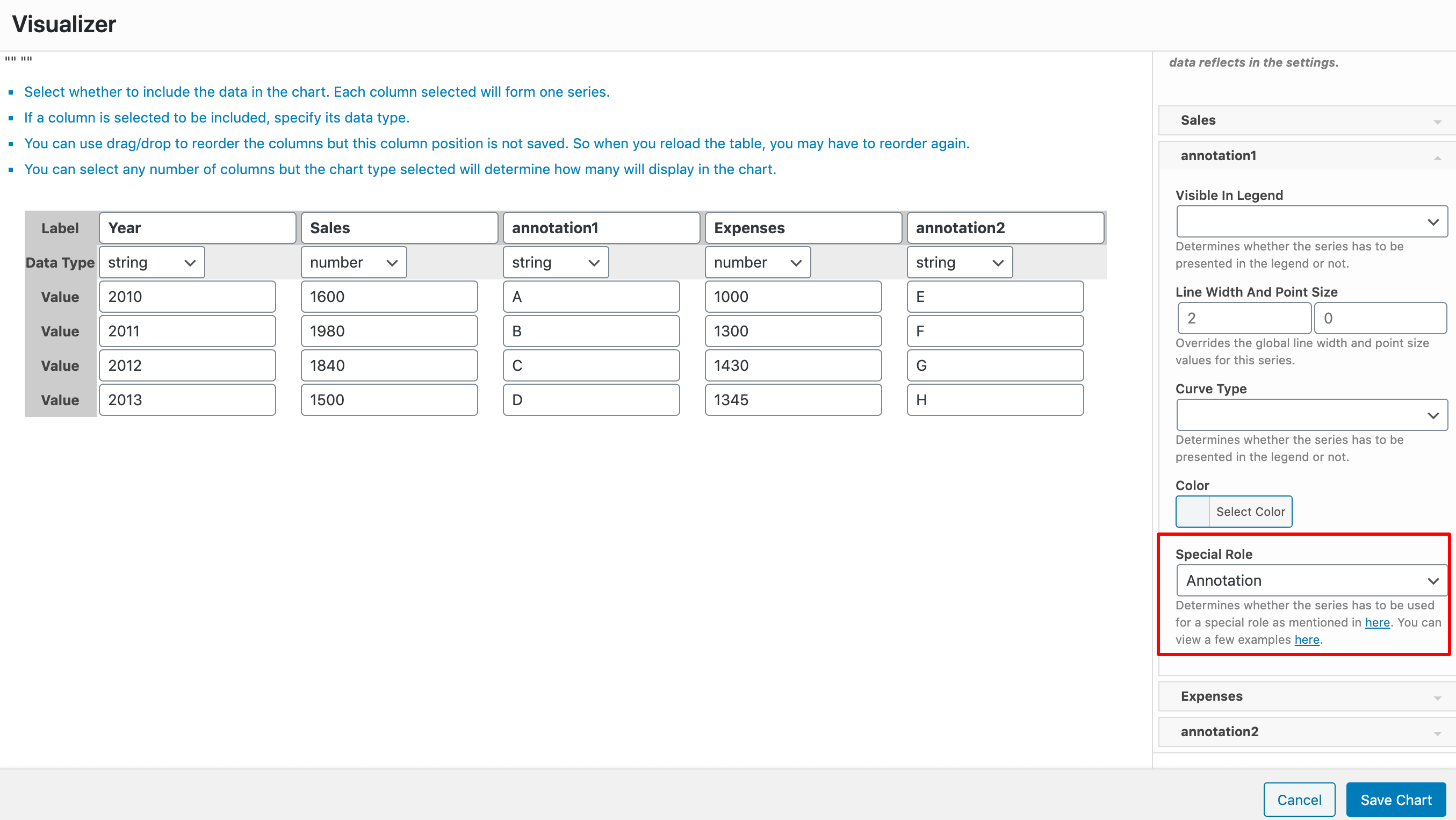Open annotation1 column data type dropdown
This screenshot has width=1456, height=820.
click(555, 262)
